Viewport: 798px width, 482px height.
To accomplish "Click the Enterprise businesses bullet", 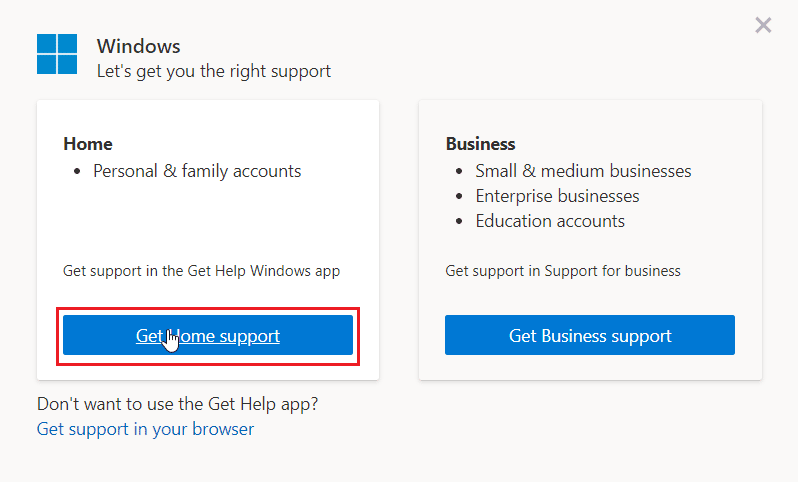I will [x=557, y=196].
